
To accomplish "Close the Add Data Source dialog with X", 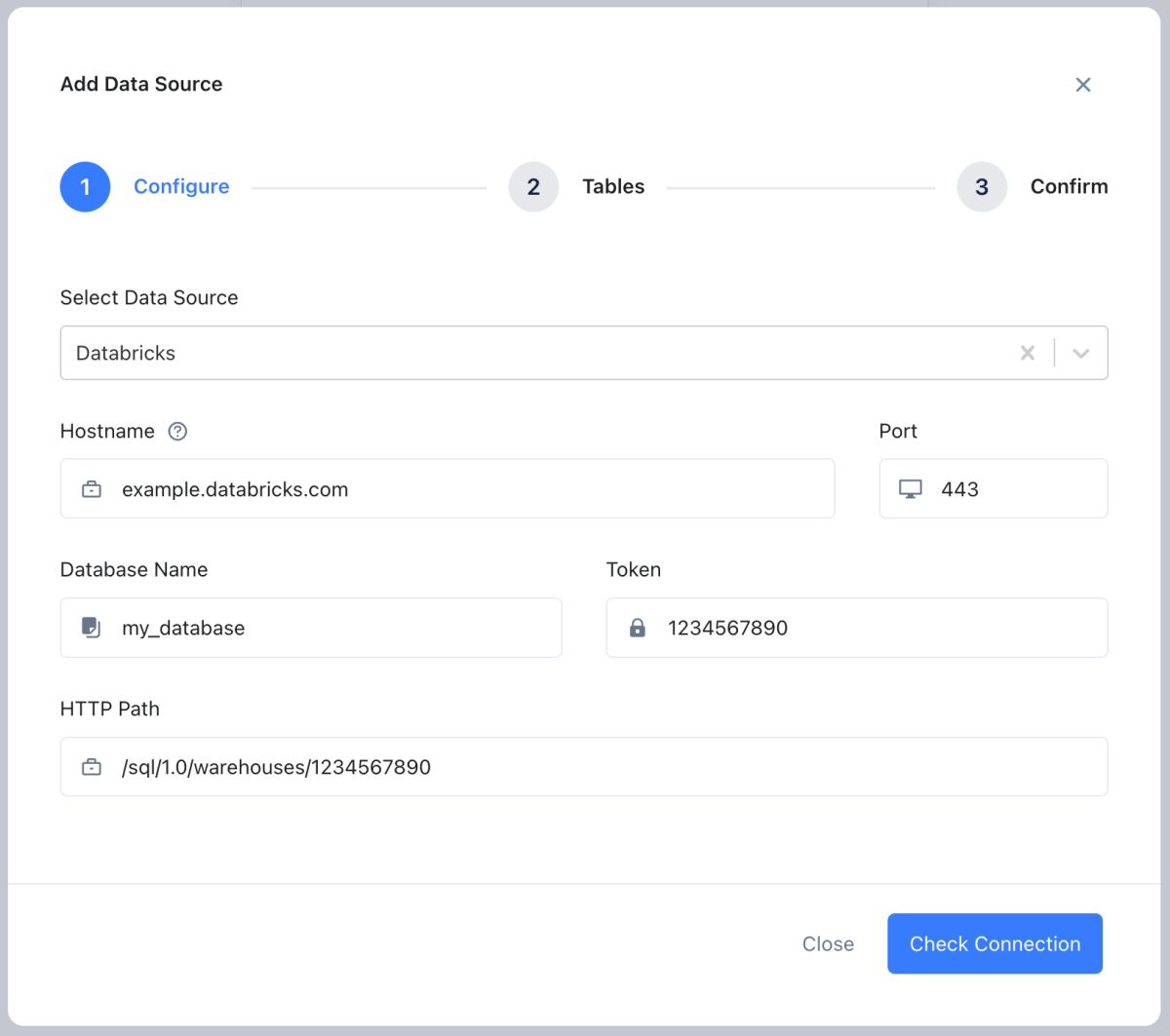I will pyautogui.click(x=1082, y=85).
